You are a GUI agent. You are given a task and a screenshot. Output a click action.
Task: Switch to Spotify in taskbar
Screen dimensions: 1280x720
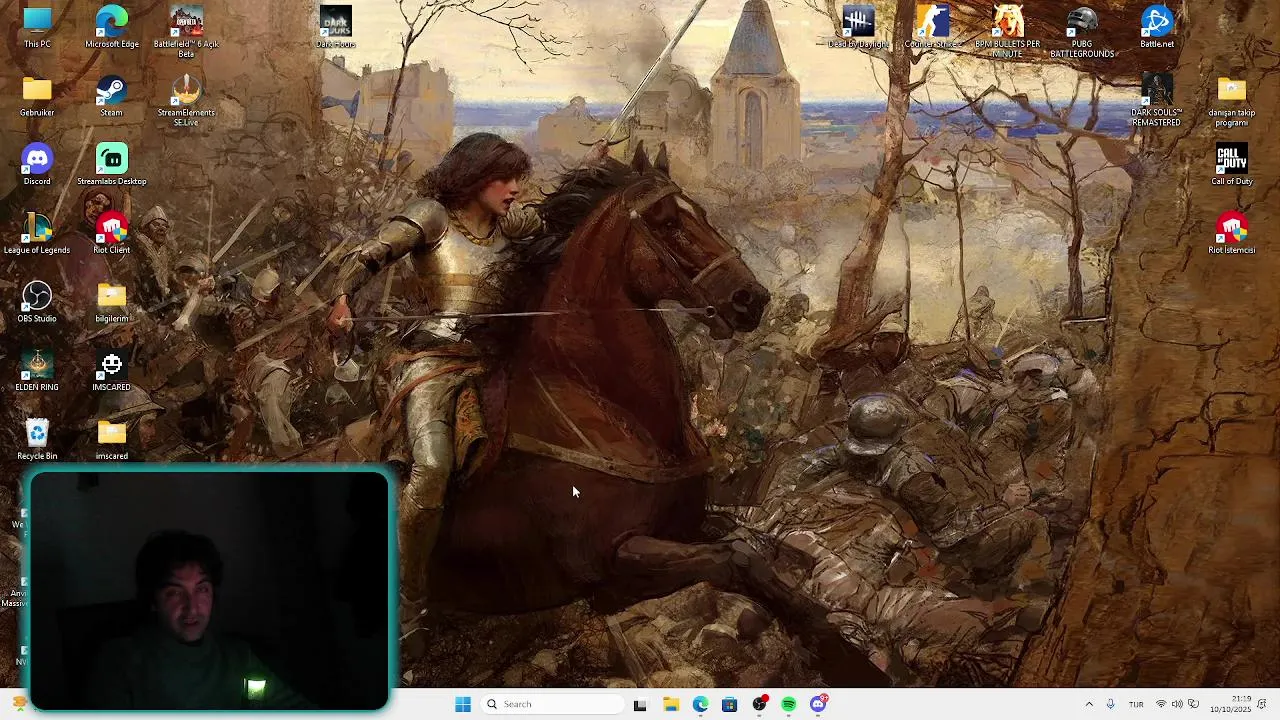(x=789, y=704)
